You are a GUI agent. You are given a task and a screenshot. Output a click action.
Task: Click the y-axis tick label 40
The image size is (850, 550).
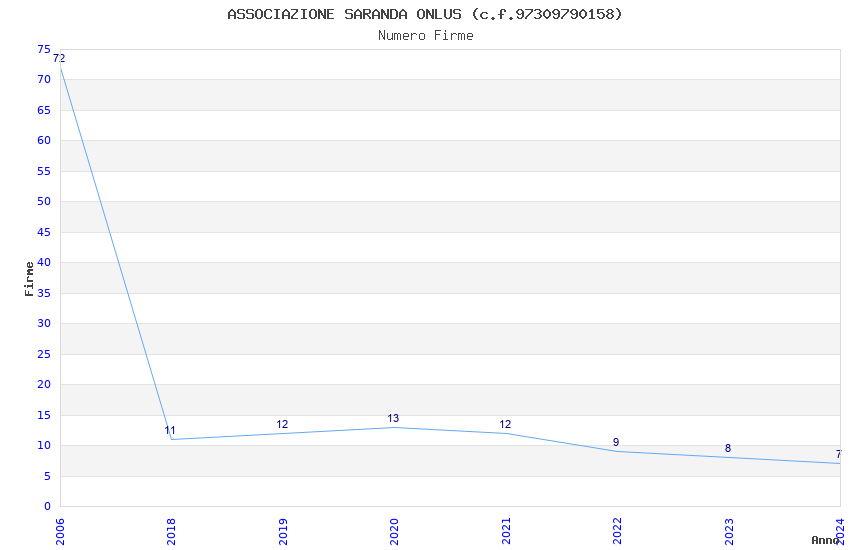44,262
